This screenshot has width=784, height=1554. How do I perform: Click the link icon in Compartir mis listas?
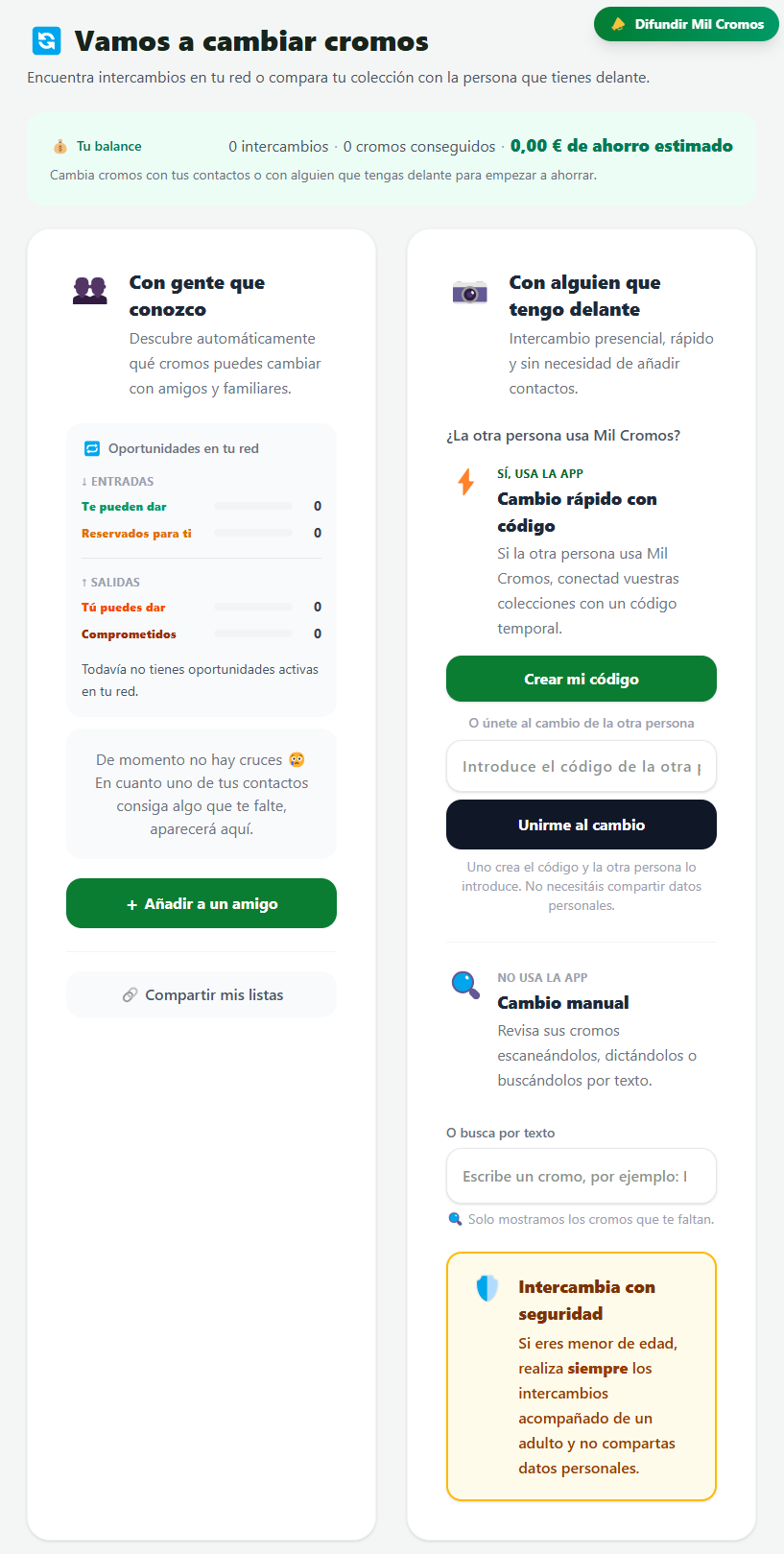tap(130, 995)
